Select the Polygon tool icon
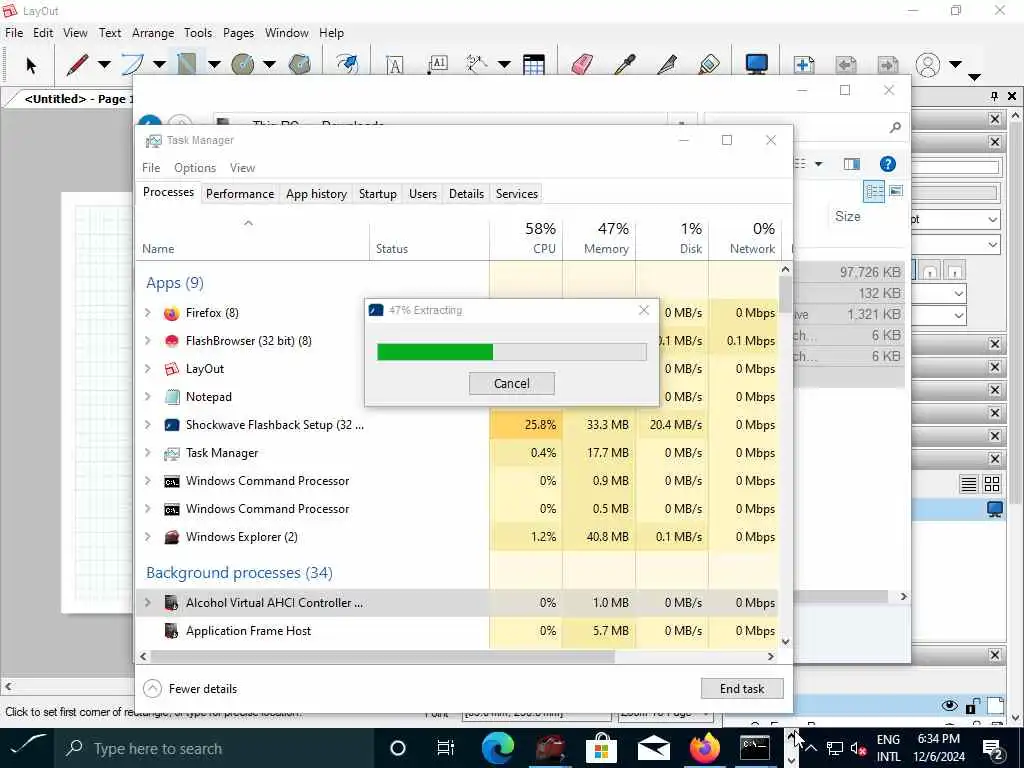Image resolution: width=1024 pixels, height=768 pixels. 299,64
